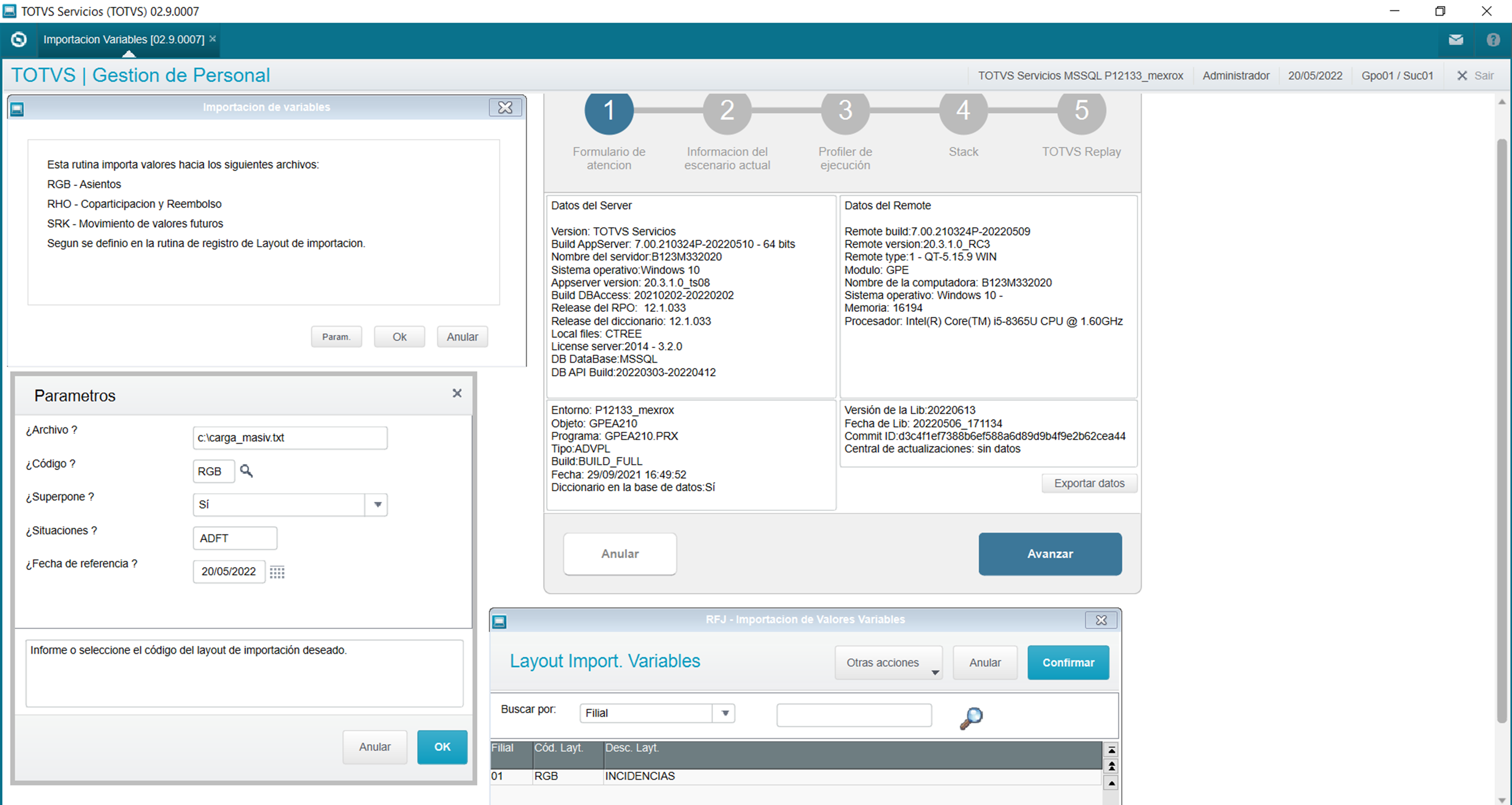Click the 20/05/2022 date in header
The image size is (1512, 805).
coord(1315,76)
